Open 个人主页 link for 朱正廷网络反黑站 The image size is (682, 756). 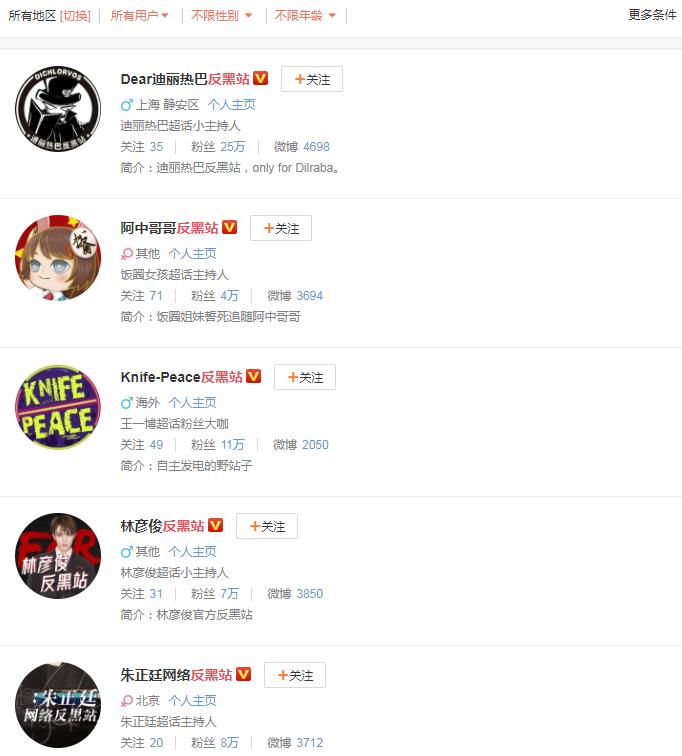192,700
